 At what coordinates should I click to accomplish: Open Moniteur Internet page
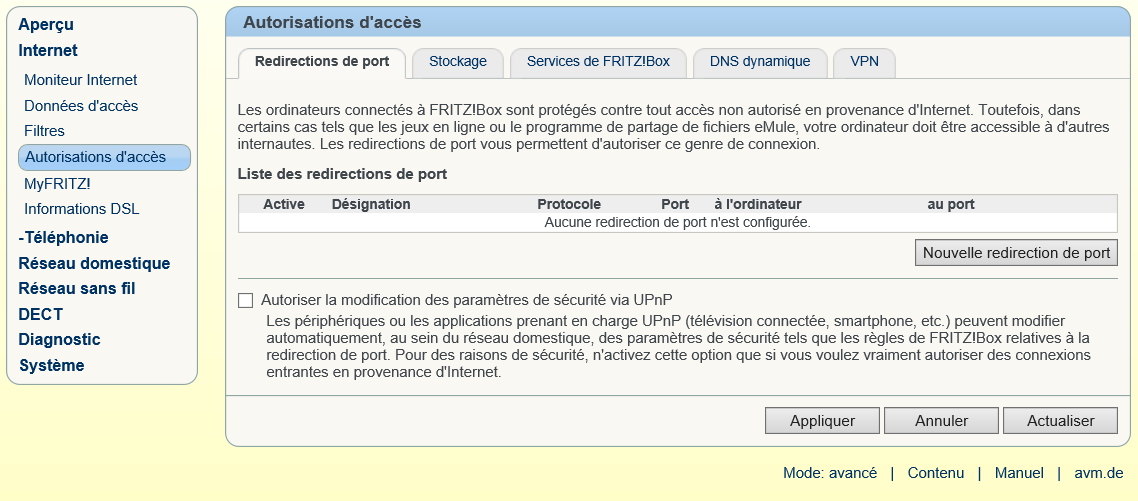(81, 80)
